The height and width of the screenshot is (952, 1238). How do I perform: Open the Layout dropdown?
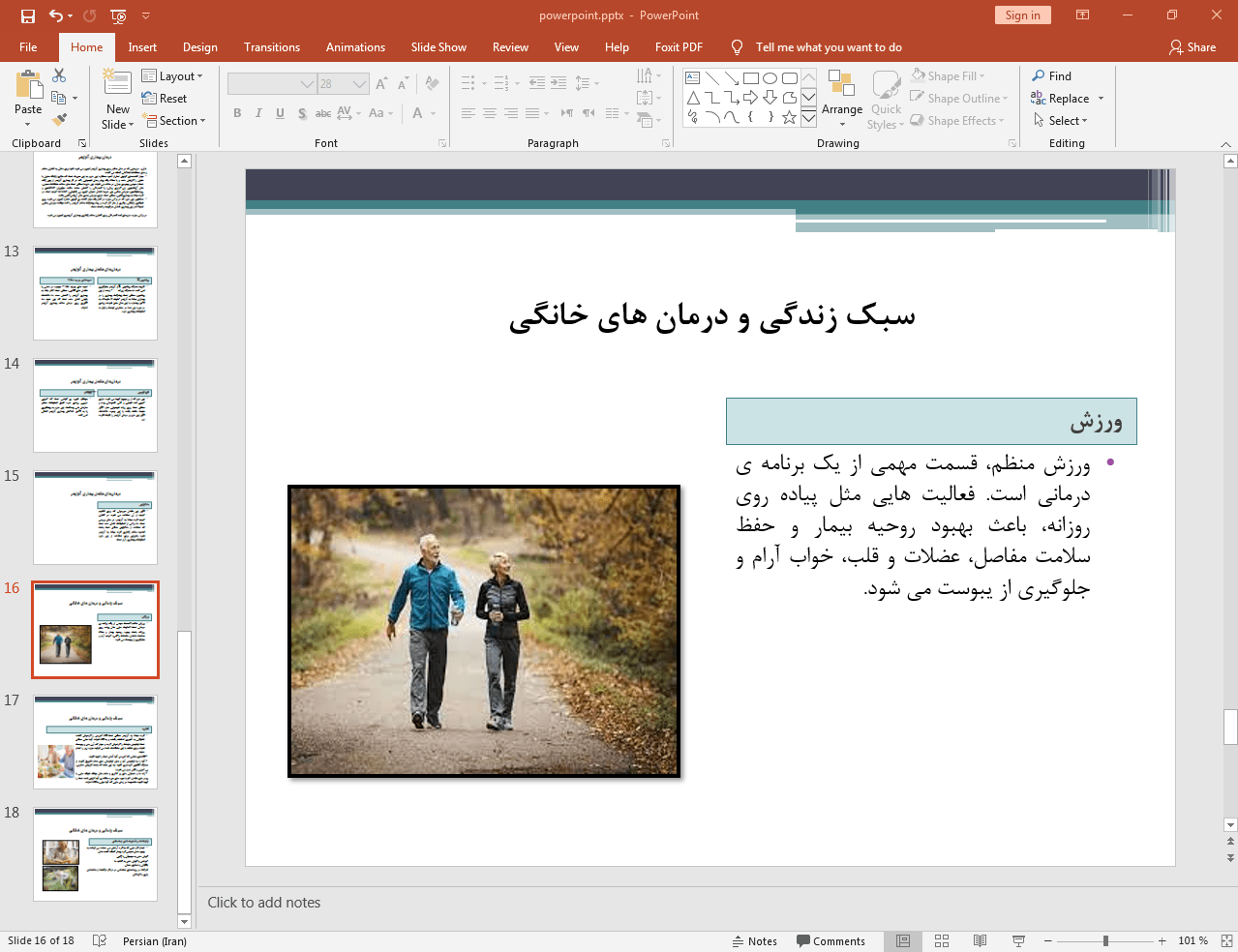pos(172,75)
